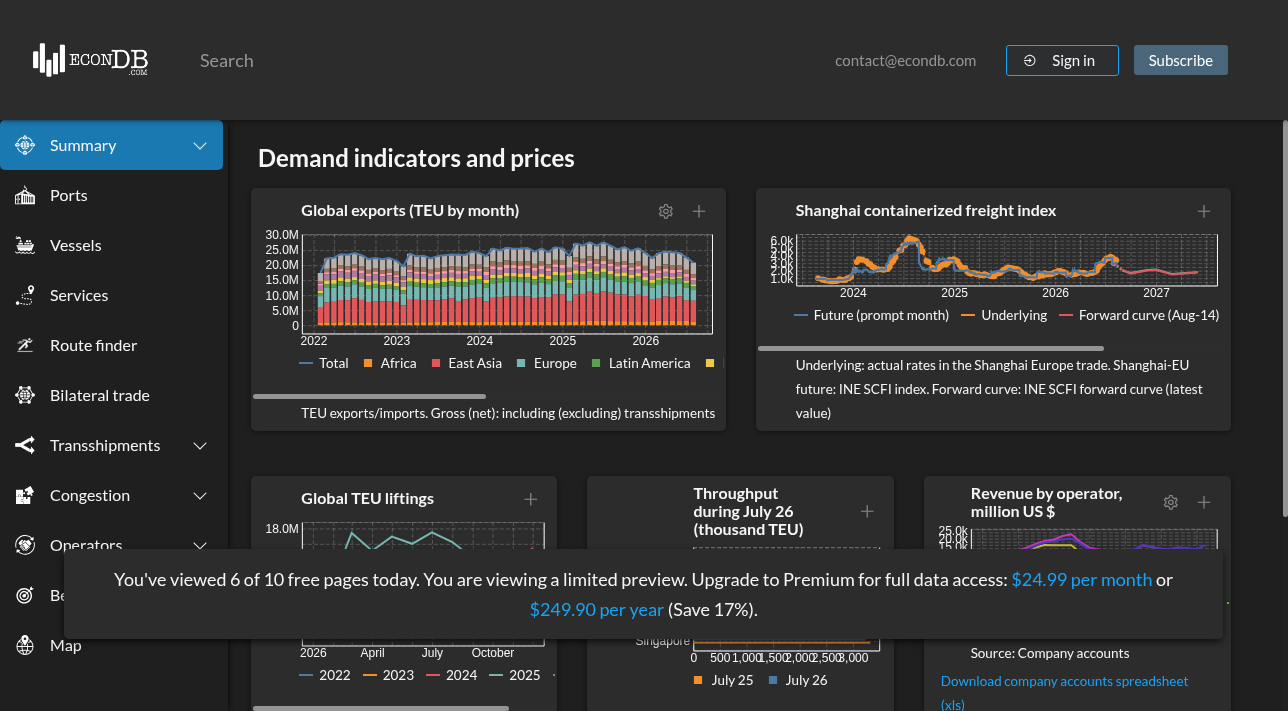Screen dimensions: 1288x711
Task: Toggle 2024 series in TEU liftings legend
Action: coord(452,675)
